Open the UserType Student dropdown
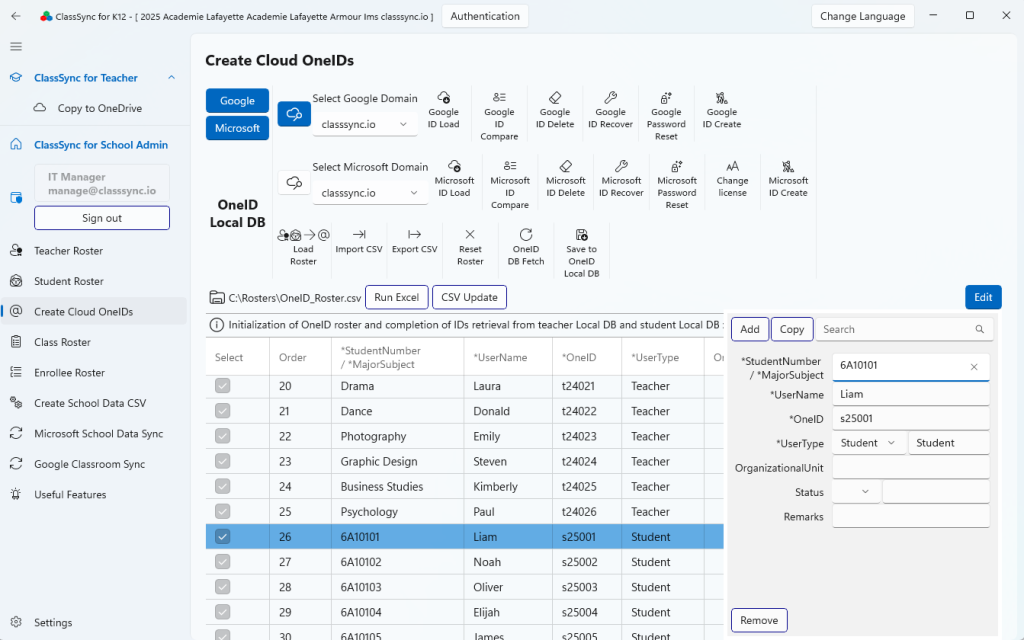The height and width of the screenshot is (640, 1024). [x=869, y=443]
